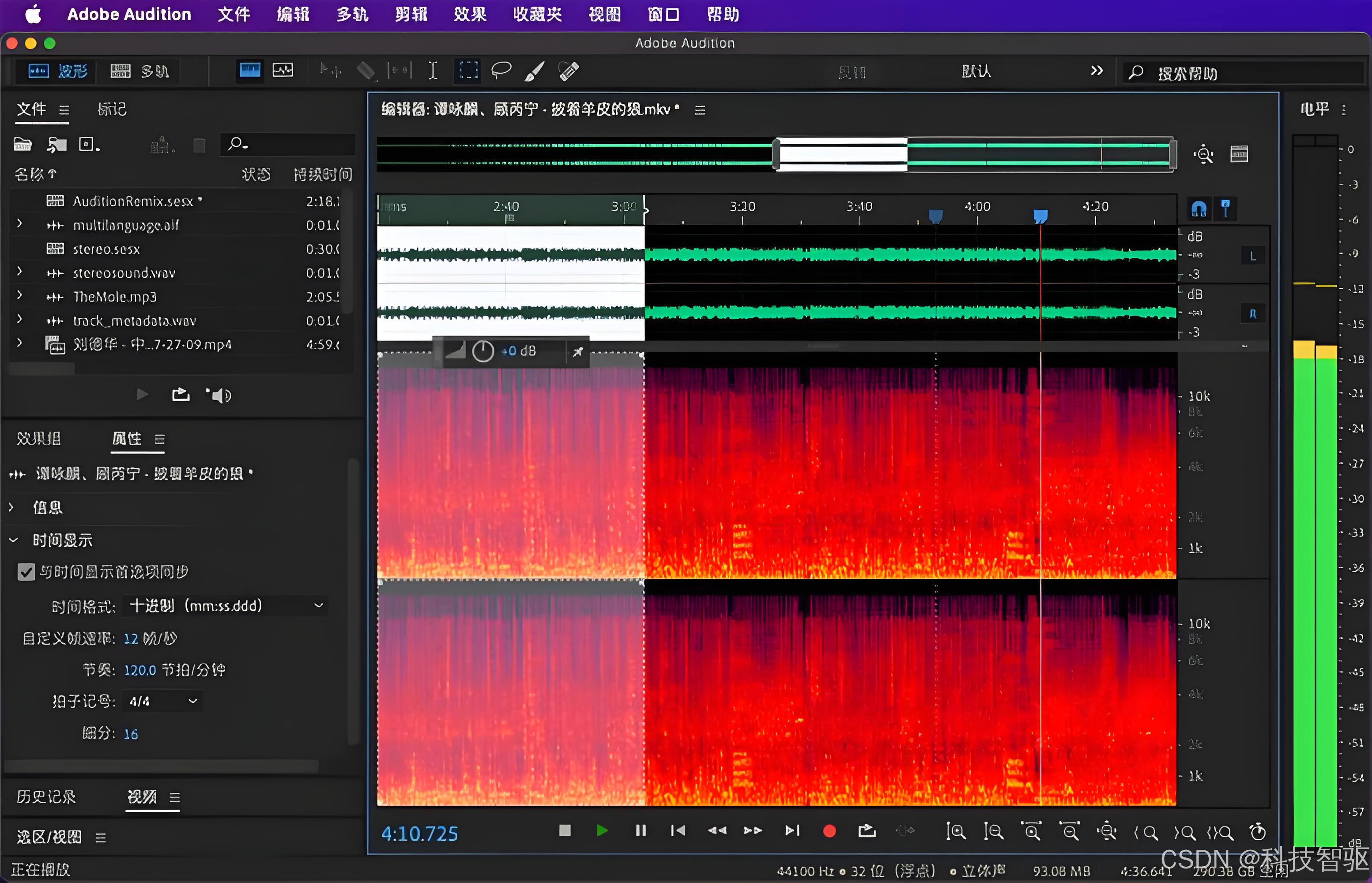This screenshot has height=883, width=1372.
Task: Click the +0 dB gain knob
Action: click(x=483, y=351)
